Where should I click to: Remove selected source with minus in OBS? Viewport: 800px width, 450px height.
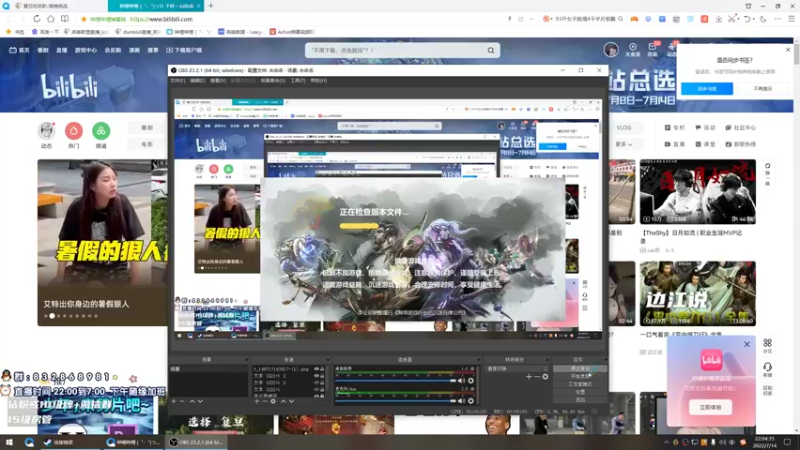(x=265, y=402)
